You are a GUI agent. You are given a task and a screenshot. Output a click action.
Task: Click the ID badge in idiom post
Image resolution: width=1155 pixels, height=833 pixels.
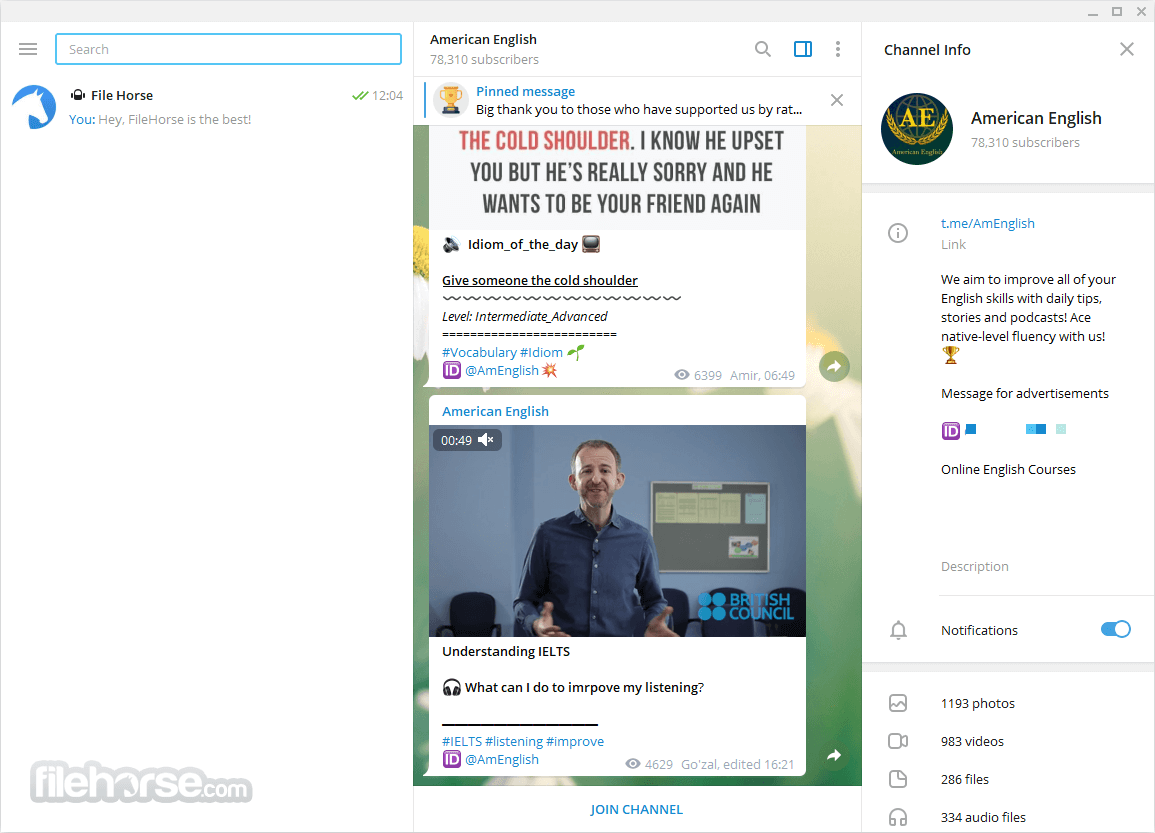pos(451,370)
